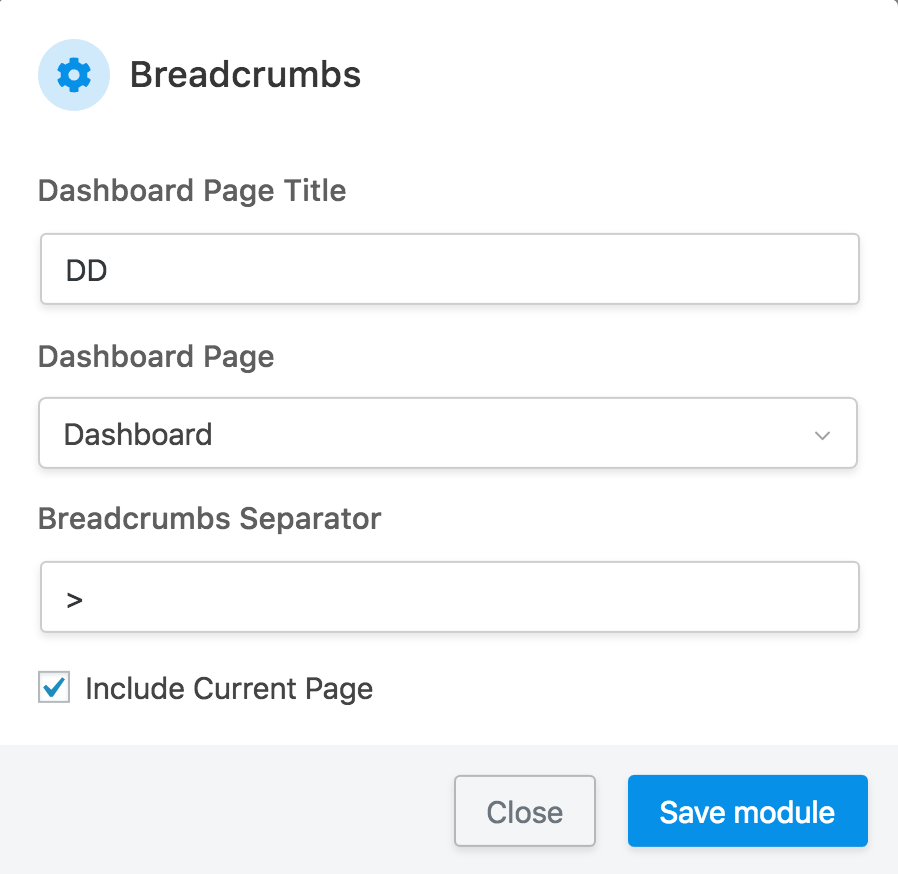The image size is (898, 874).
Task: Click the Dashboard Page Title label
Action: (x=192, y=190)
